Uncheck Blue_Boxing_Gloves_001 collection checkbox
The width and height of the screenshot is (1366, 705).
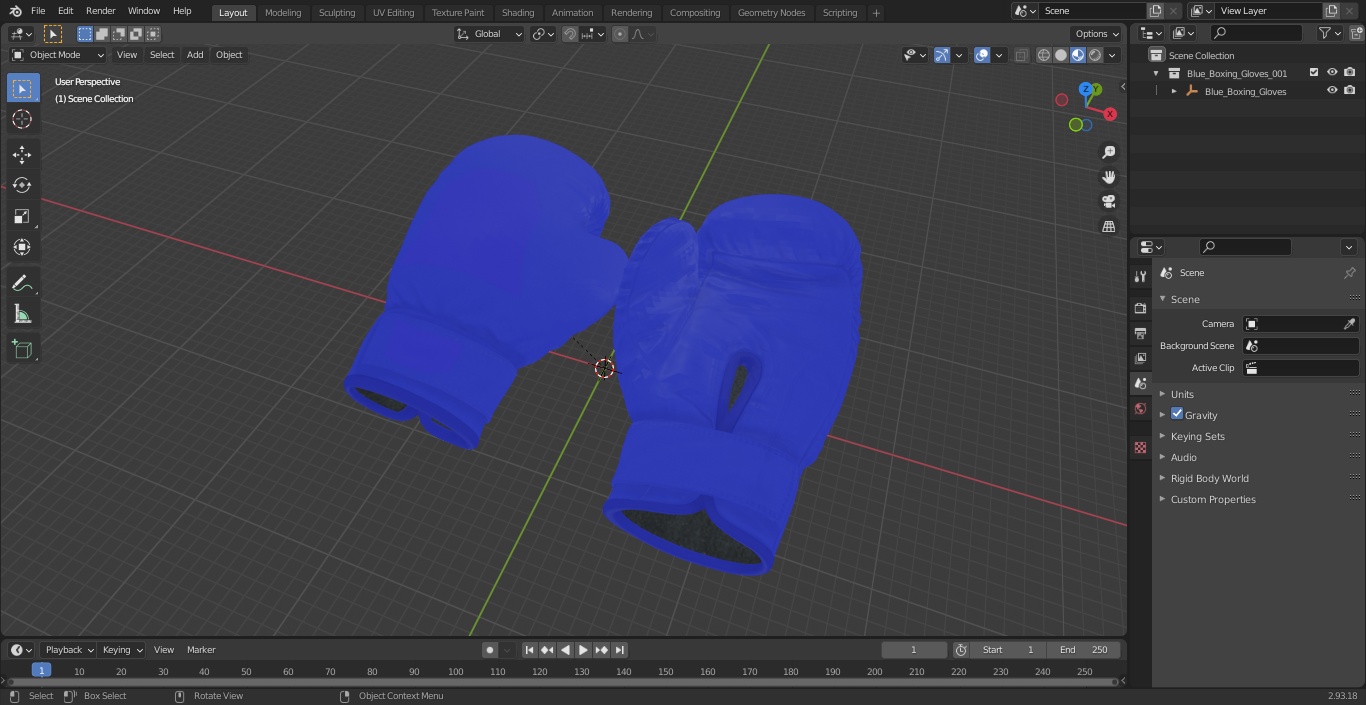tap(1314, 73)
